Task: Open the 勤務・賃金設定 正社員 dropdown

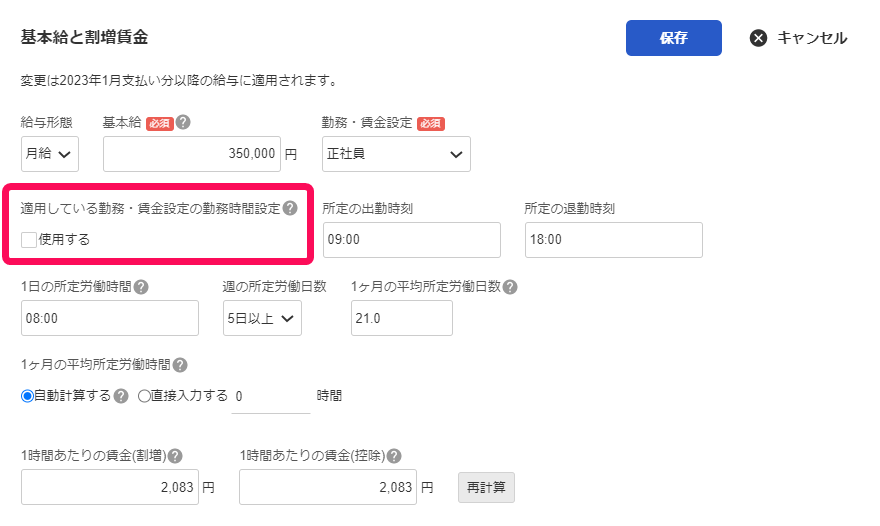Action: point(396,154)
